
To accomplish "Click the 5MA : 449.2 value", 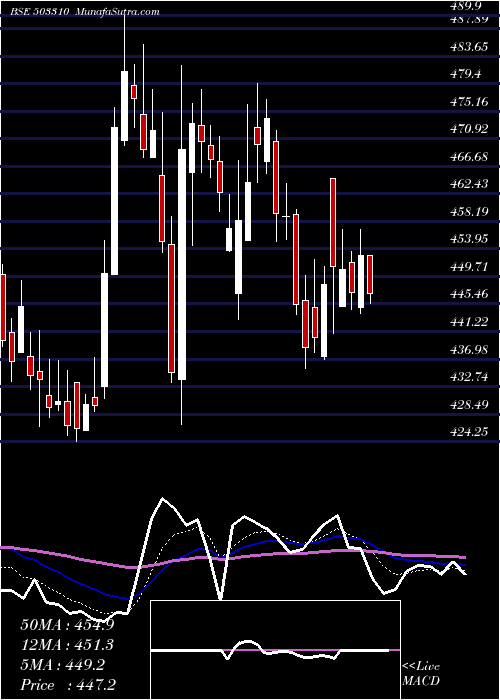I will point(62,665).
